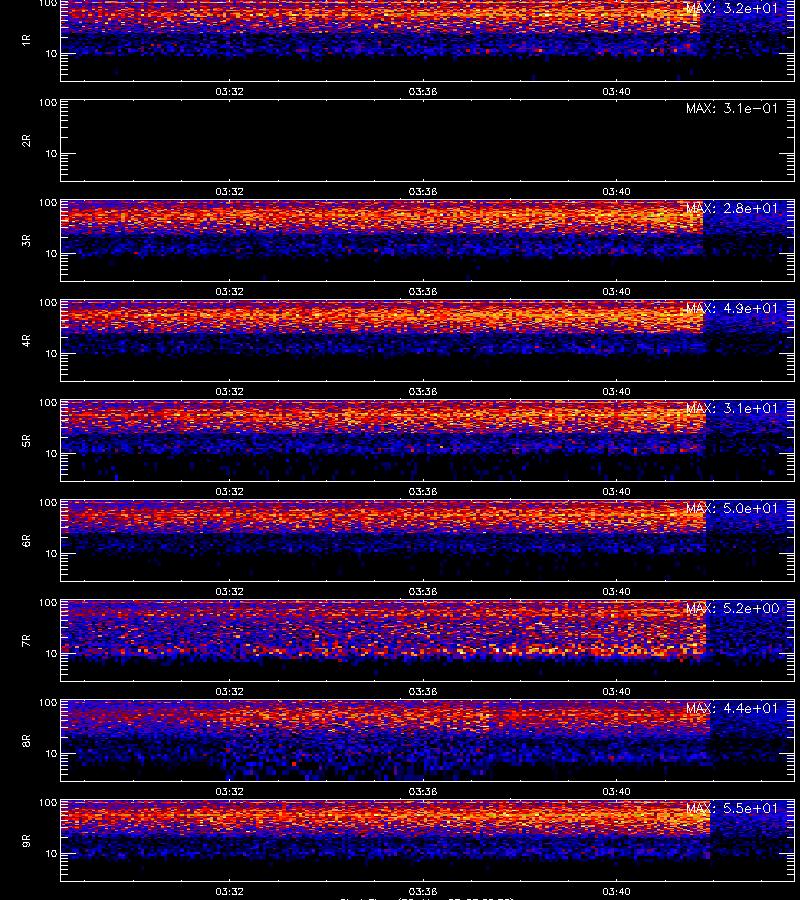This screenshot has height=900, width=800.
Task: Click the 03:32 tick label under panel 7R
Action: [230, 692]
